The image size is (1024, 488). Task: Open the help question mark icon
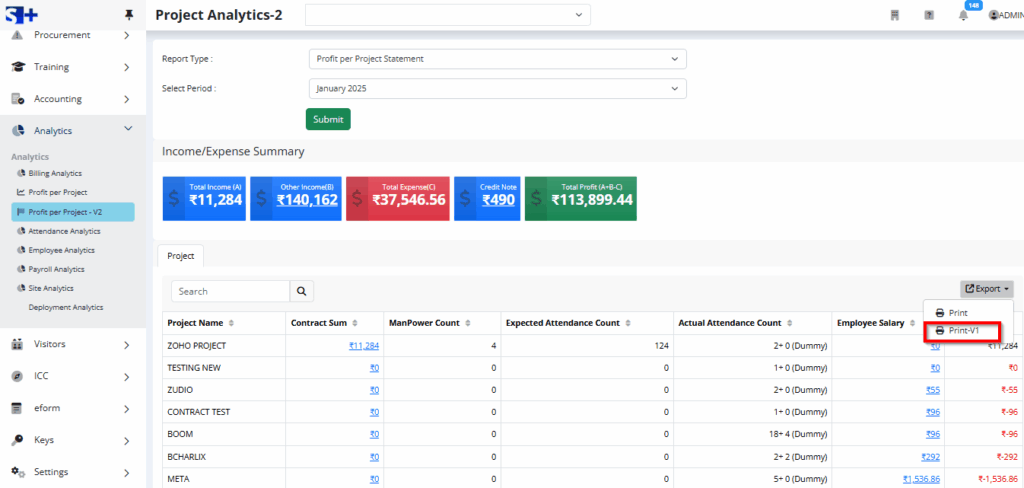pyautogui.click(x=929, y=15)
